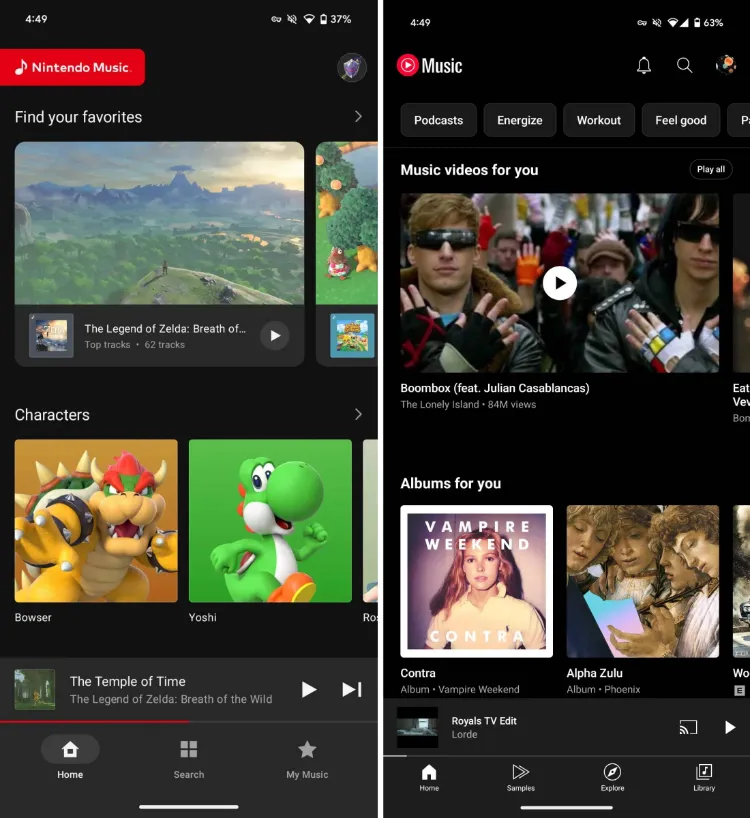The height and width of the screenshot is (818, 750).
Task: Select the Workout filter chip
Action: (599, 120)
